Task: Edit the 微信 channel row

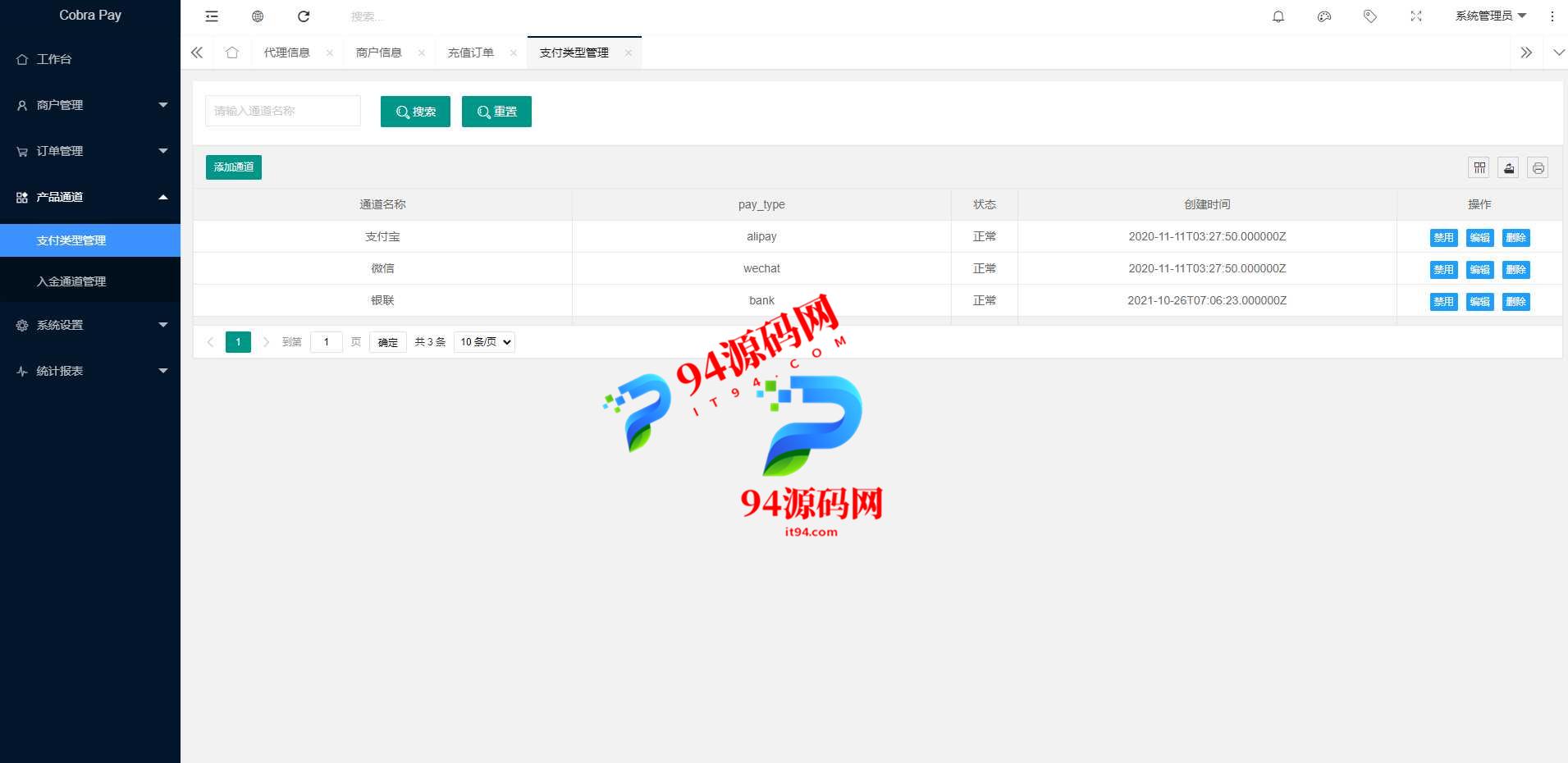Action: (x=1479, y=270)
